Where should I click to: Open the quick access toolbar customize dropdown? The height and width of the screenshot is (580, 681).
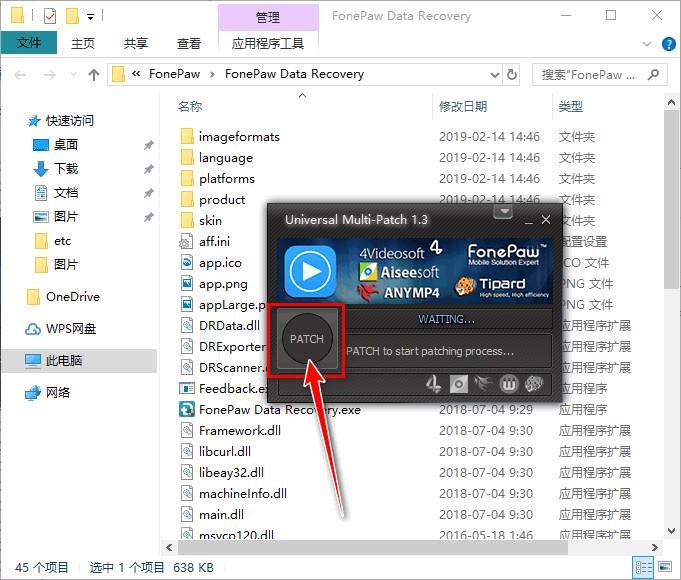point(90,17)
